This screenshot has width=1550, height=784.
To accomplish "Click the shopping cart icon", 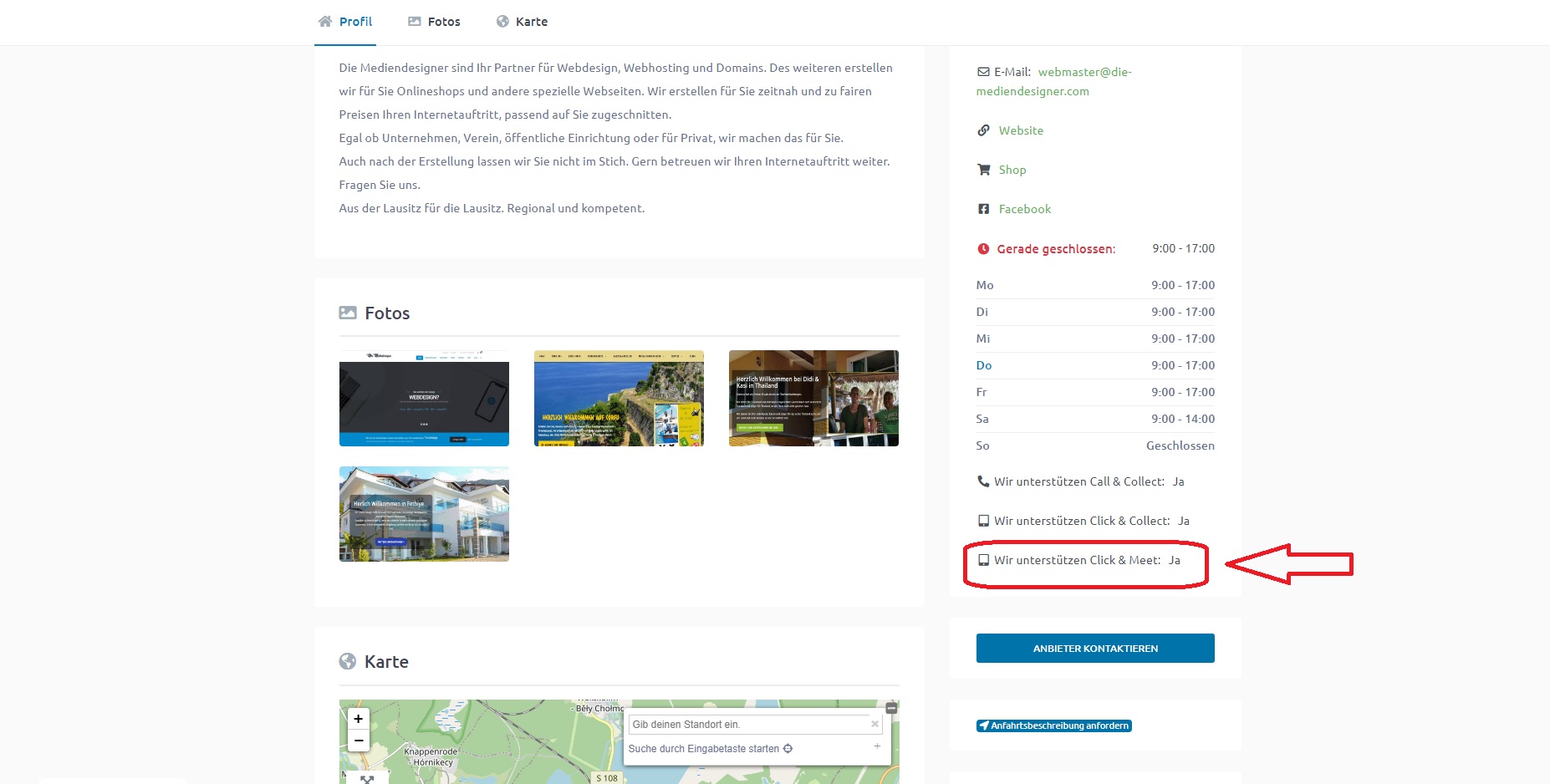I will coord(984,170).
